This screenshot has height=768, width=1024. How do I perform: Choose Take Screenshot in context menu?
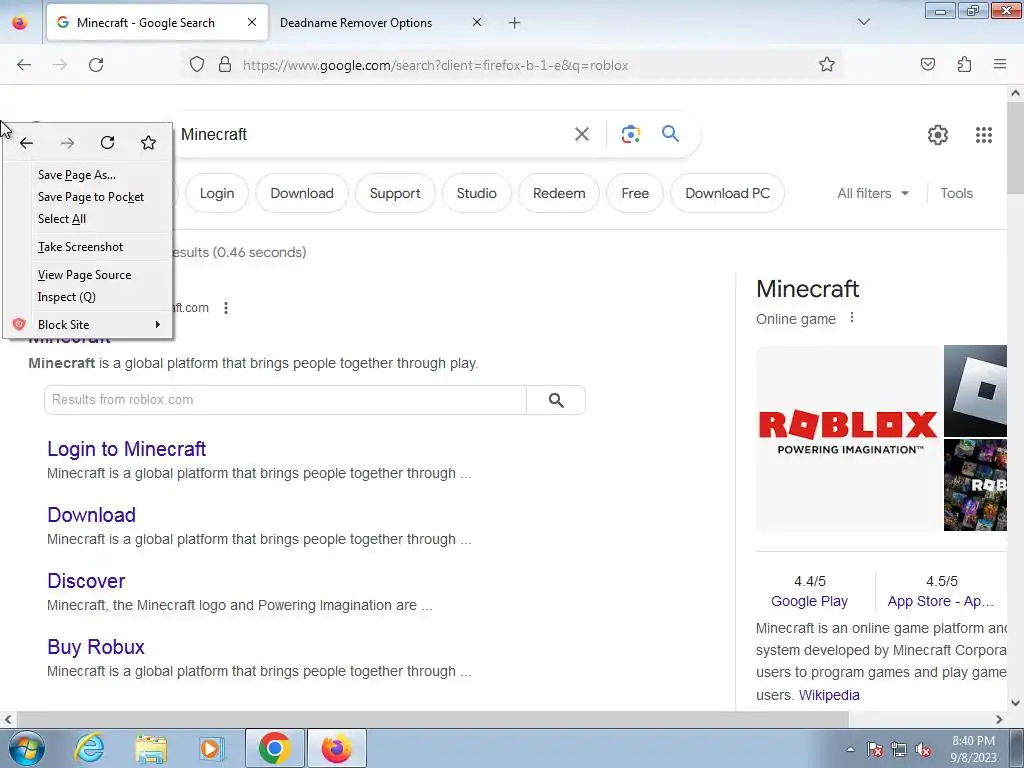click(88, 247)
